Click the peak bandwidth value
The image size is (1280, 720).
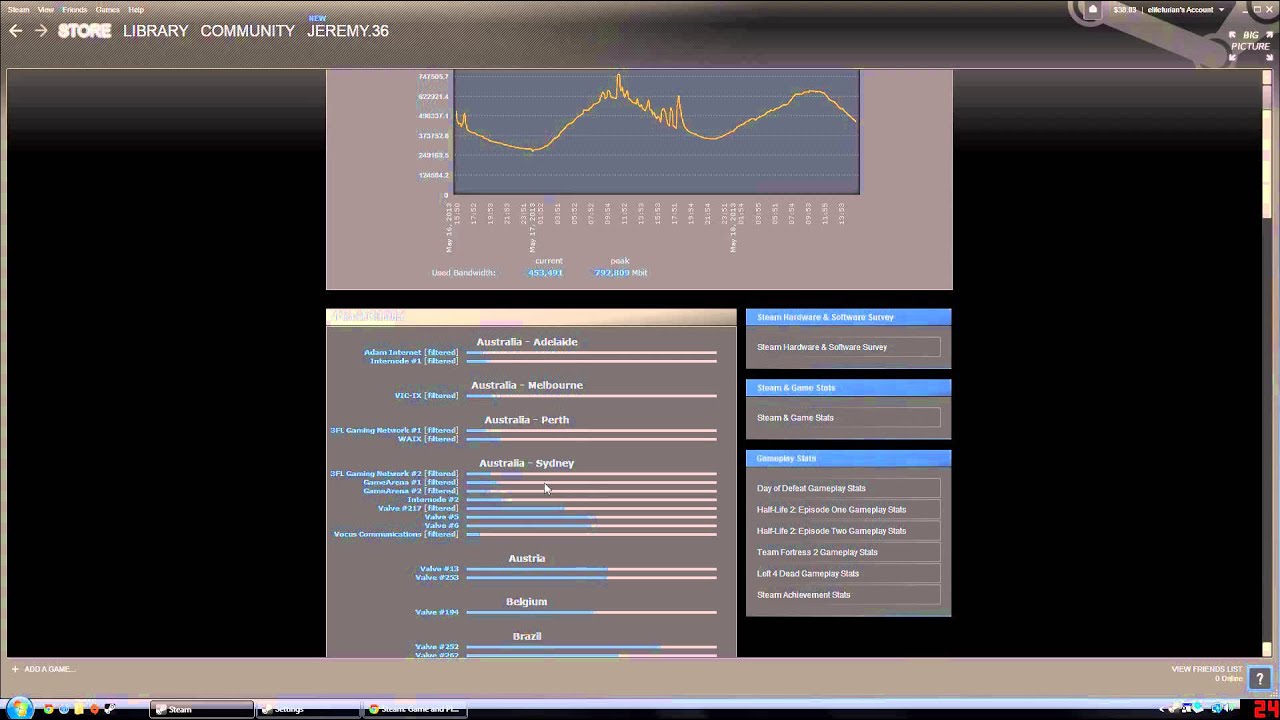611,273
